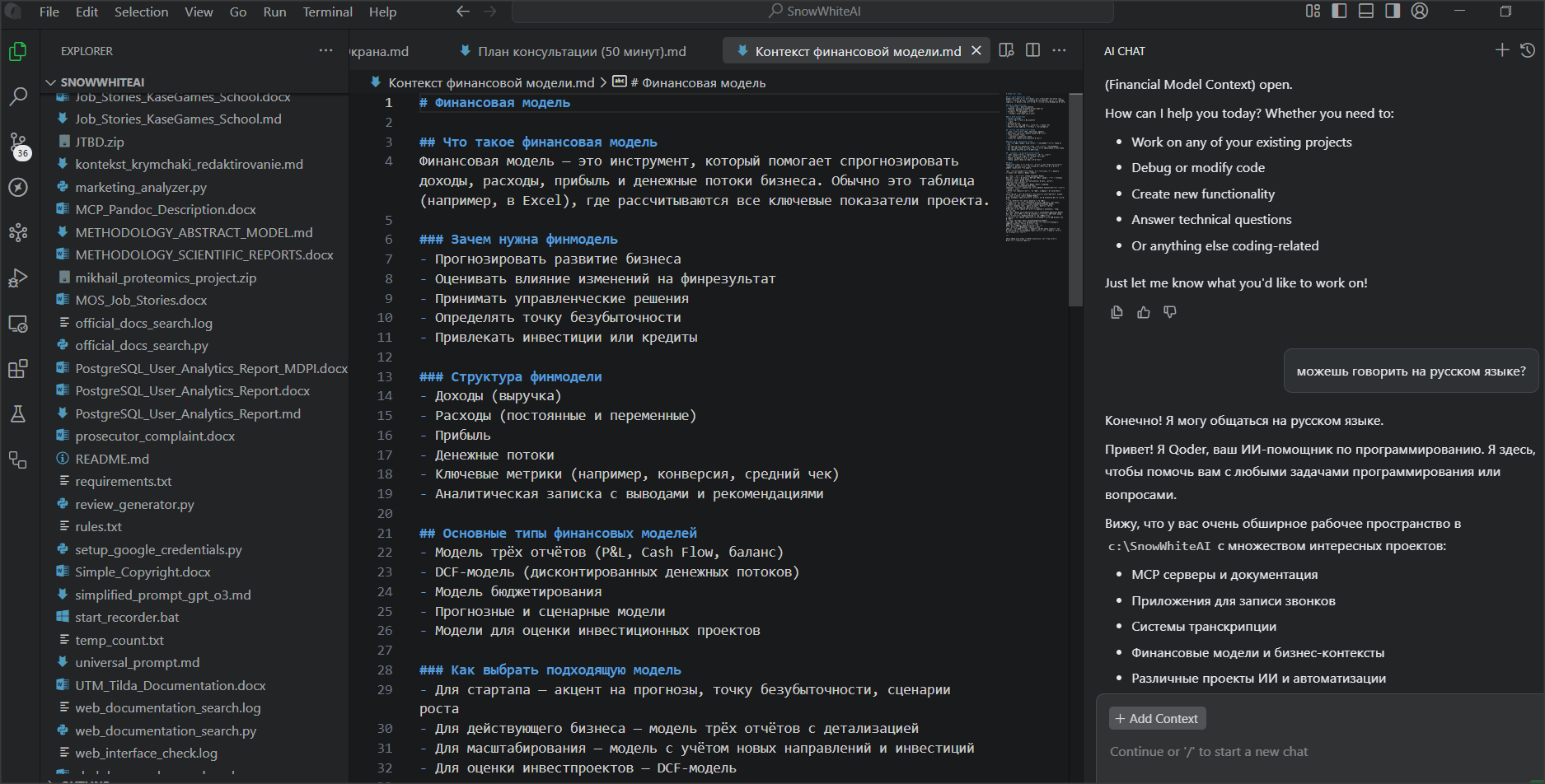Open the Testing flask view

[x=18, y=413]
